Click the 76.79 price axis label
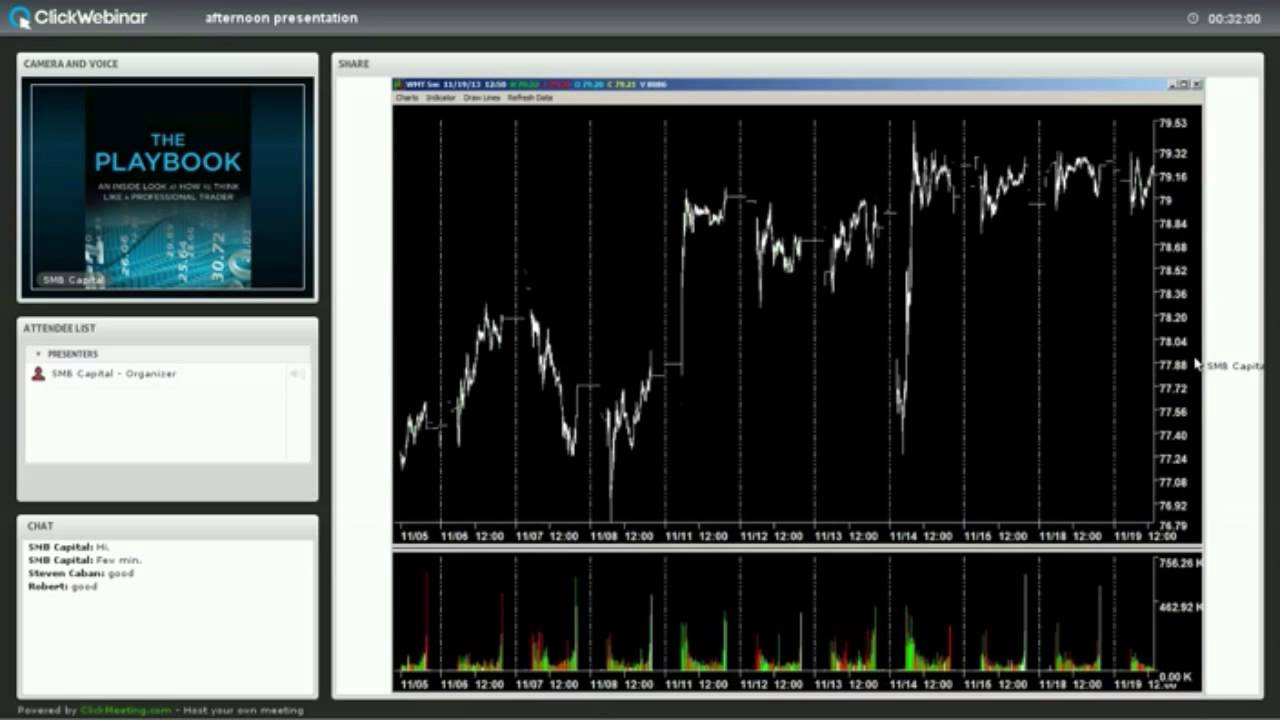Screen dimensions: 1280x720 point(1172,524)
